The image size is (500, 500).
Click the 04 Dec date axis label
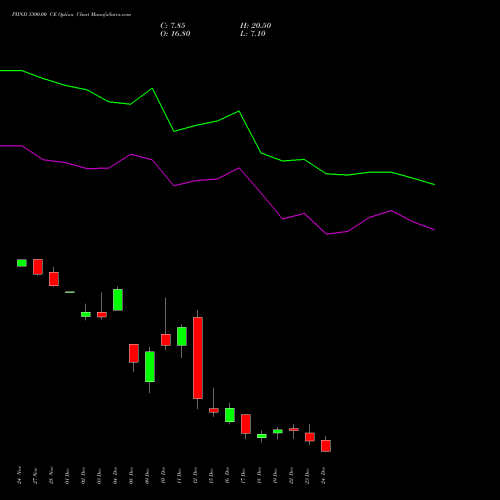coord(115,475)
